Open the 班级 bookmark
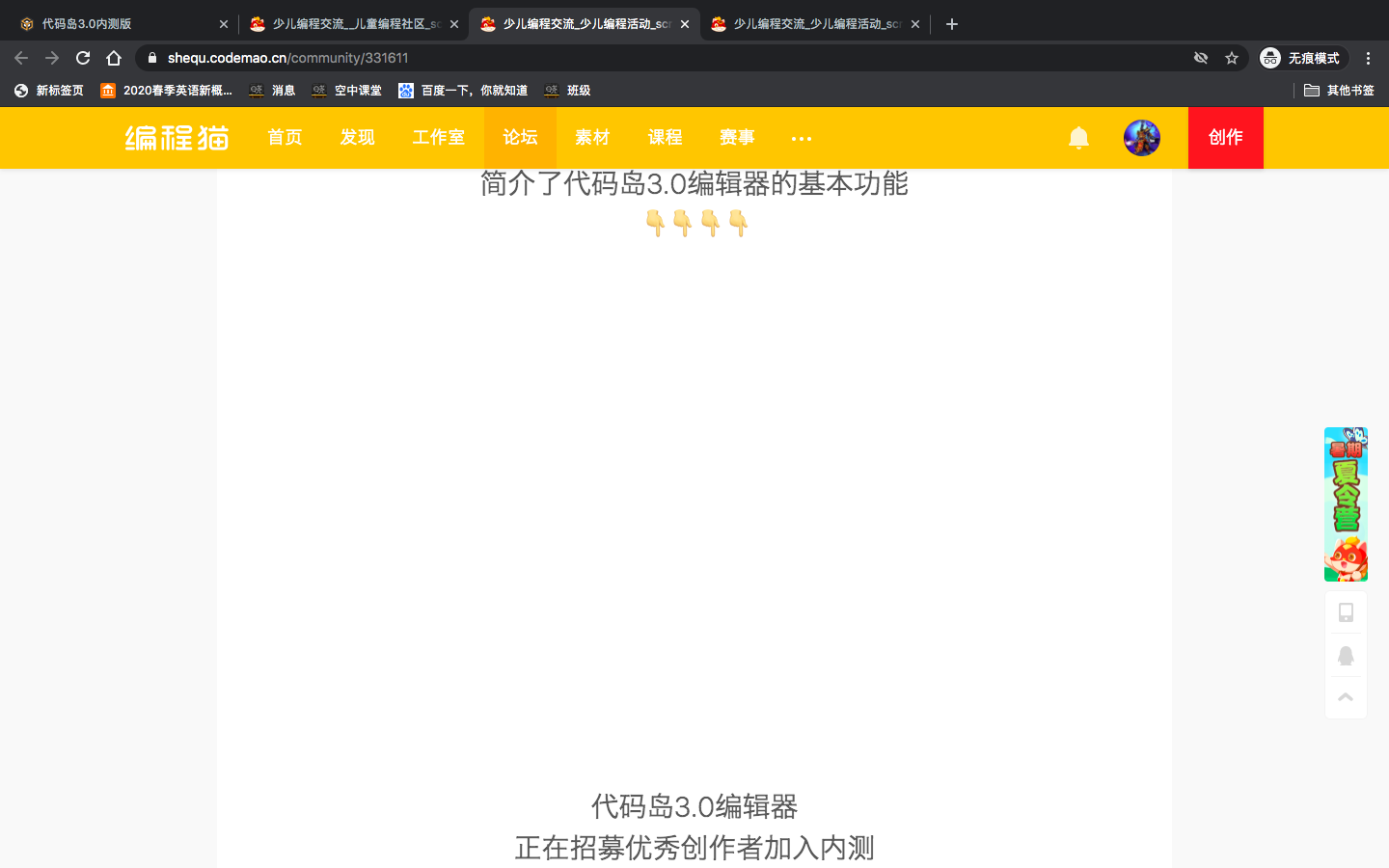This screenshot has width=1389, height=868. point(567,91)
